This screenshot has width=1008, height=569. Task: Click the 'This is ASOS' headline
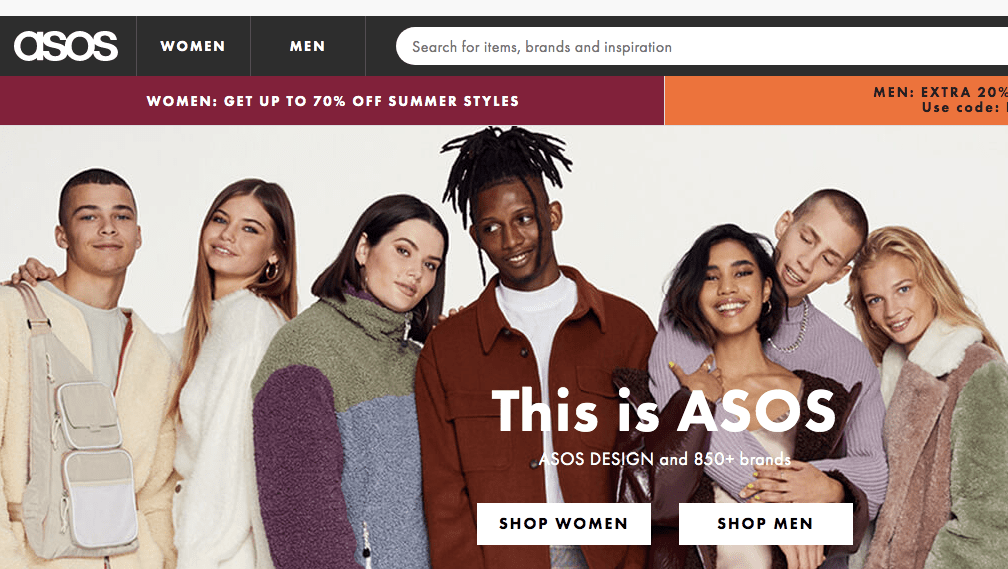663,411
